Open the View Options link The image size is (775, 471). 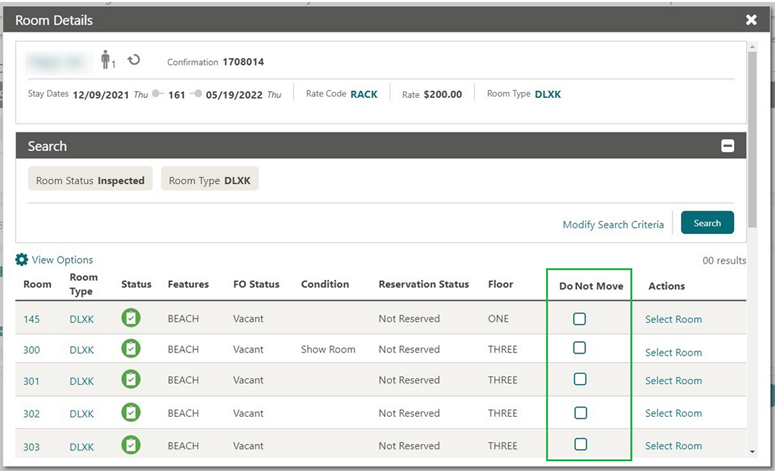point(62,260)
